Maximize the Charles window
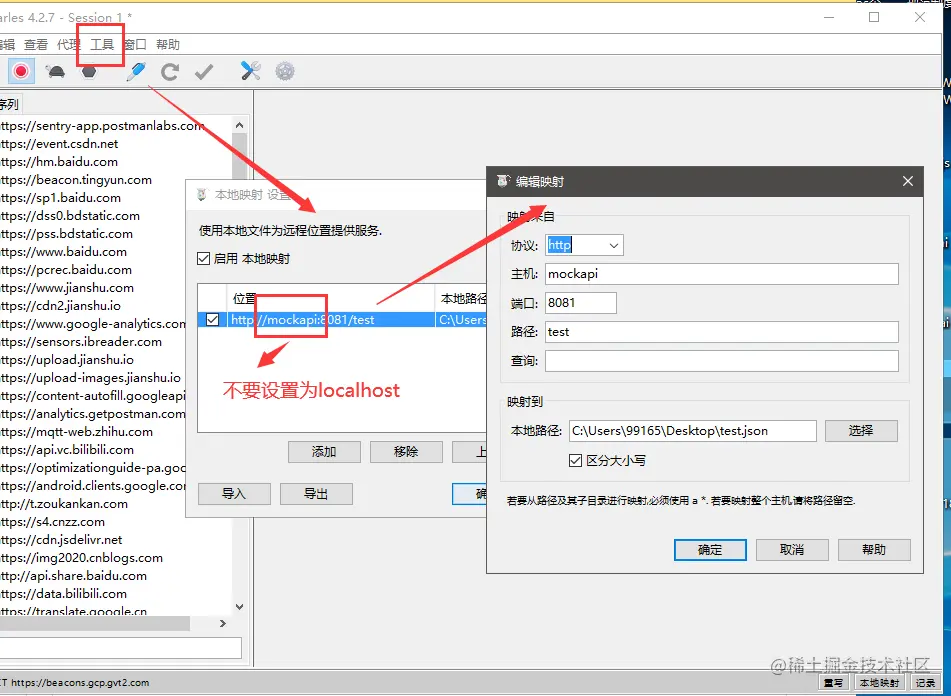The height and width of the screenshot is (696, 951). [874, 17]
